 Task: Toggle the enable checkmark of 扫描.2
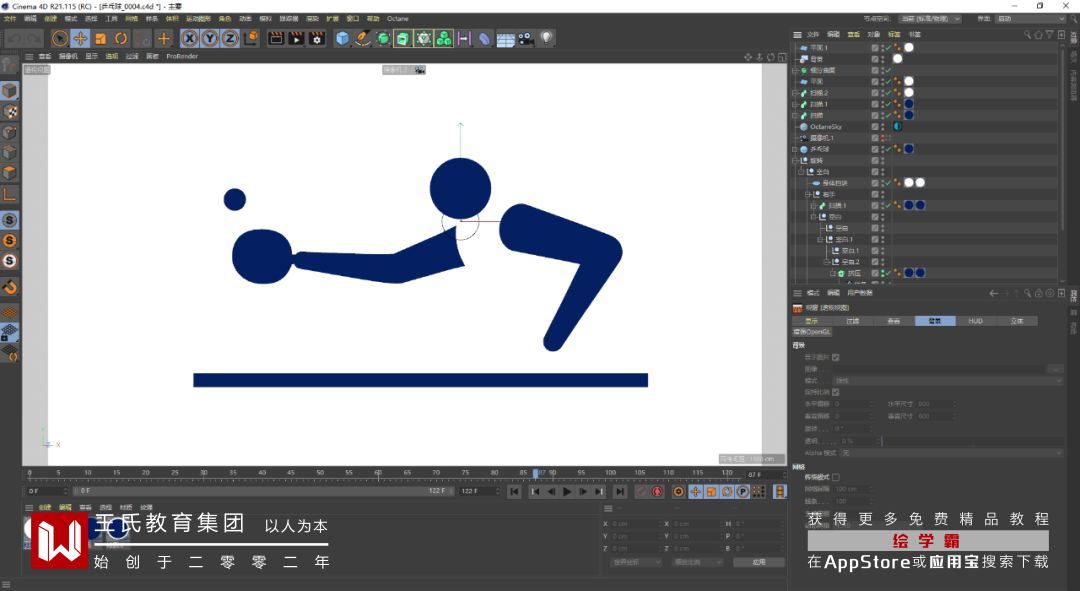click(888, 93)
